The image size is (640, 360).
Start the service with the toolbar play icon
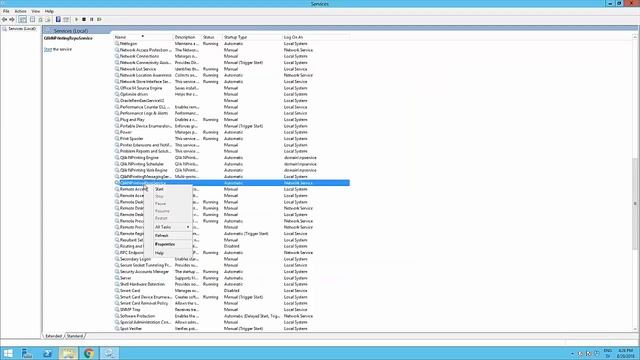(x=76, y=19)
